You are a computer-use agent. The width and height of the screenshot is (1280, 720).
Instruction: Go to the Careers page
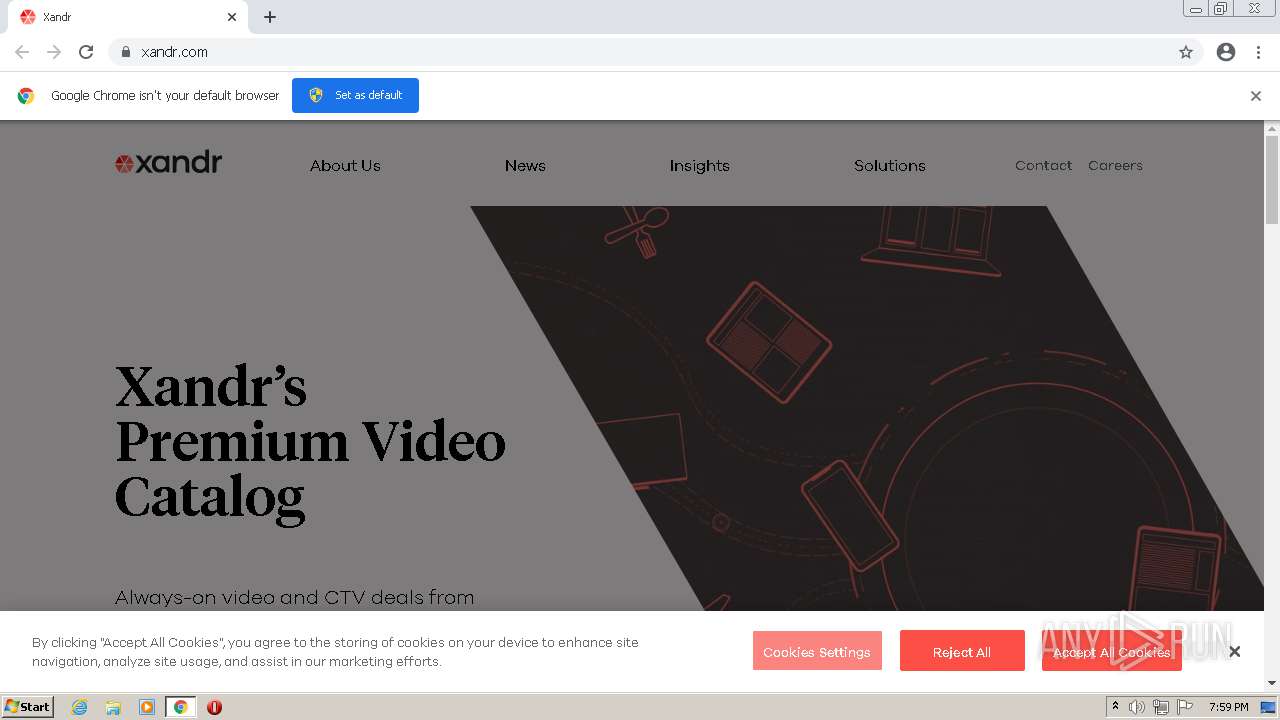tap(1115, 166)
